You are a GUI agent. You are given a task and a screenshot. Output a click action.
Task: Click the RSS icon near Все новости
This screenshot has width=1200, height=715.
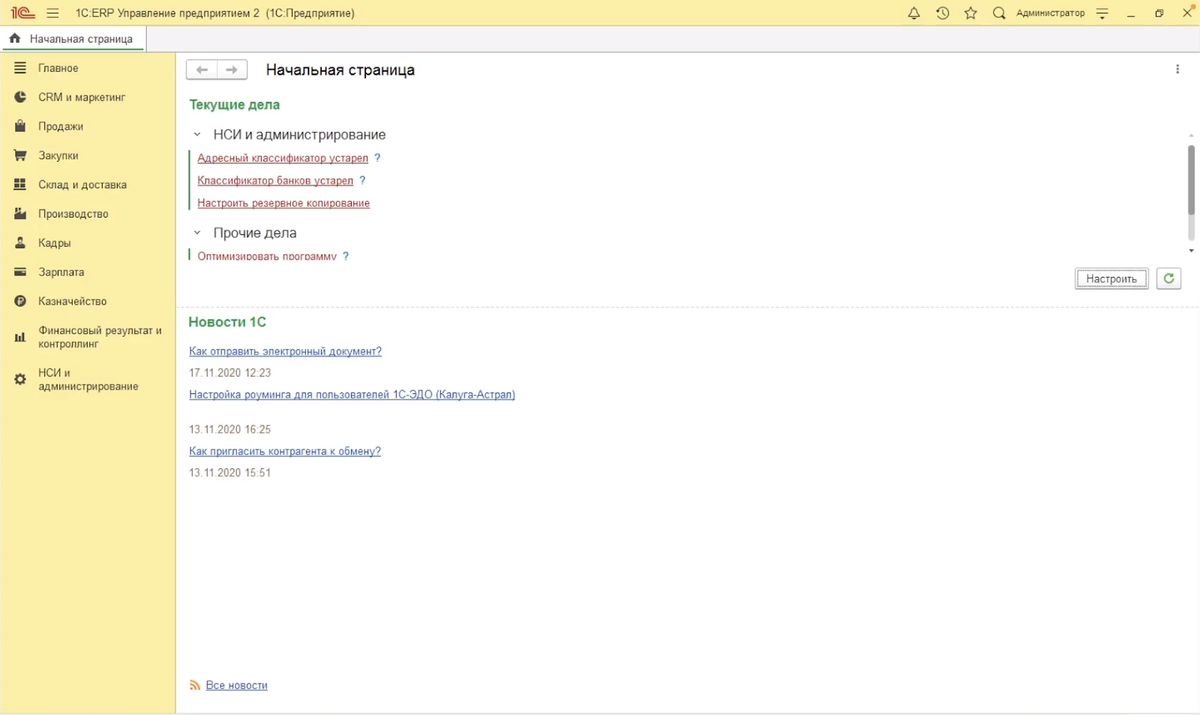point(195,685)
